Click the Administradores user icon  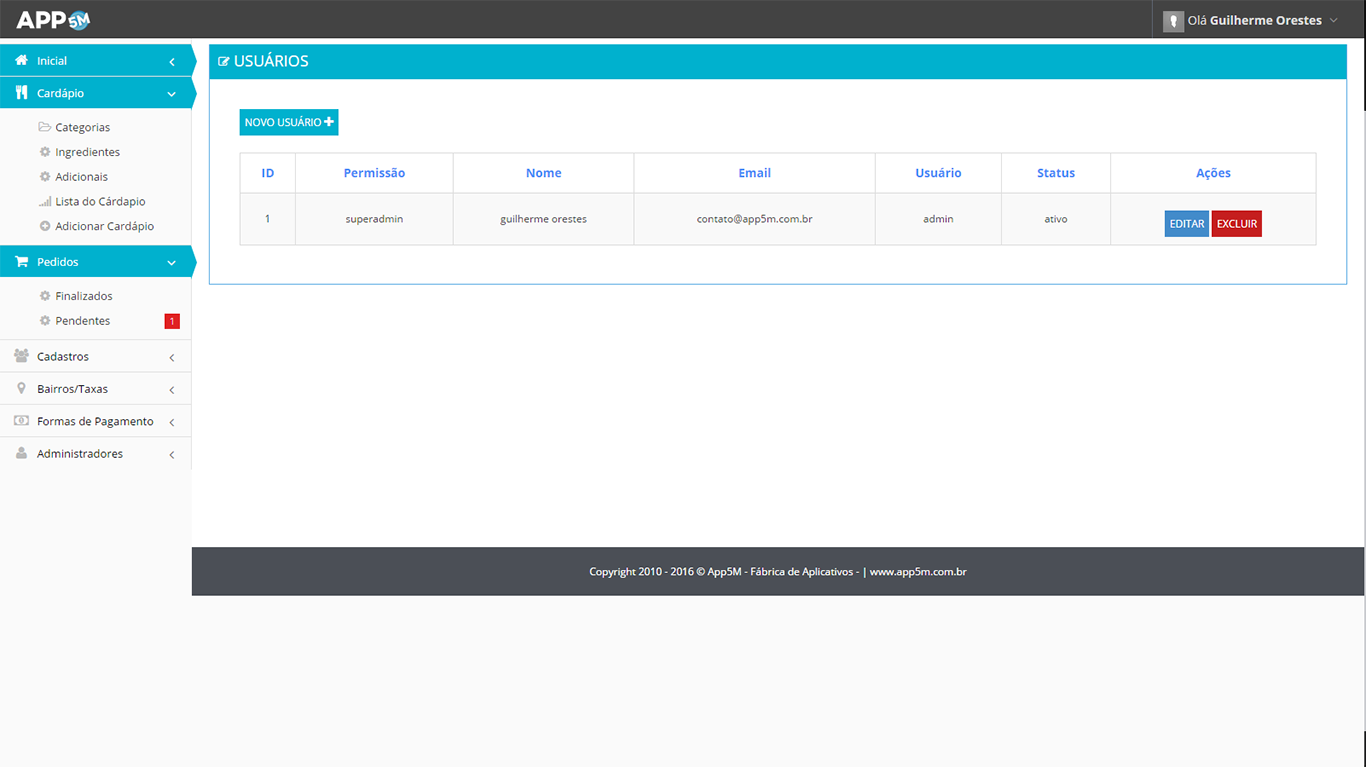[x=21, y=454]
